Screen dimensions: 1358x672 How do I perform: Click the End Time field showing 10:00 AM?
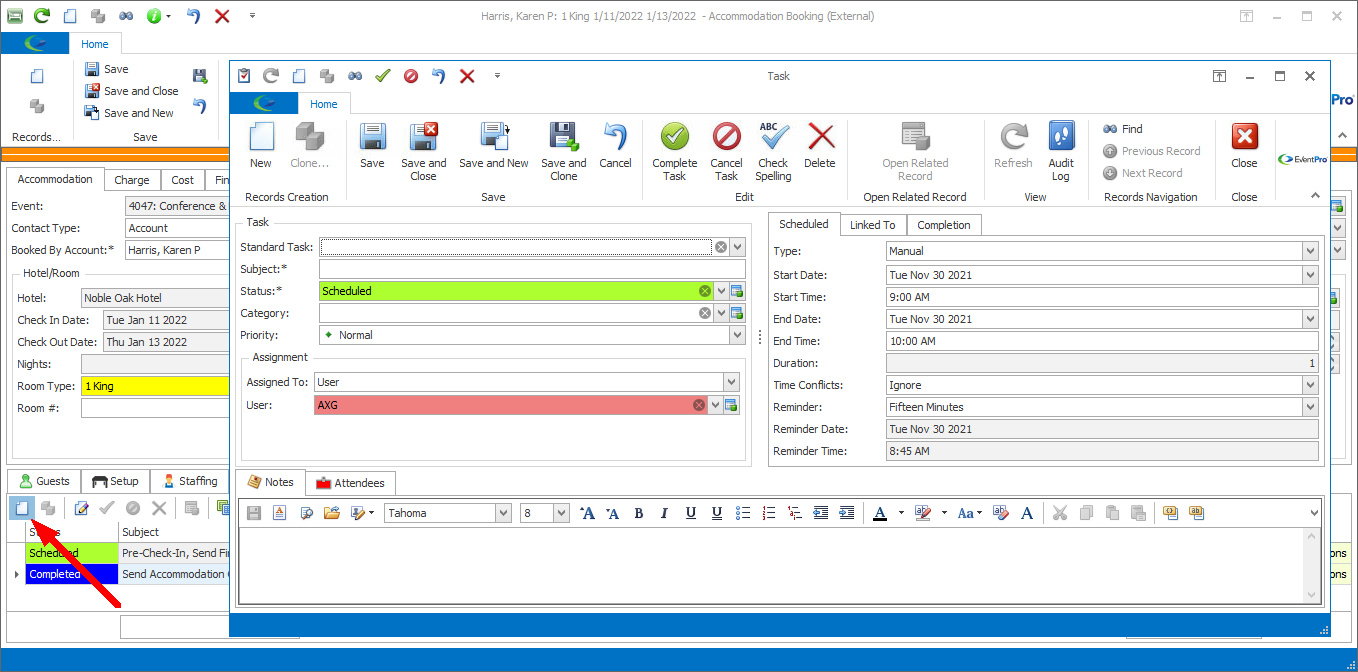point(1102,341)
